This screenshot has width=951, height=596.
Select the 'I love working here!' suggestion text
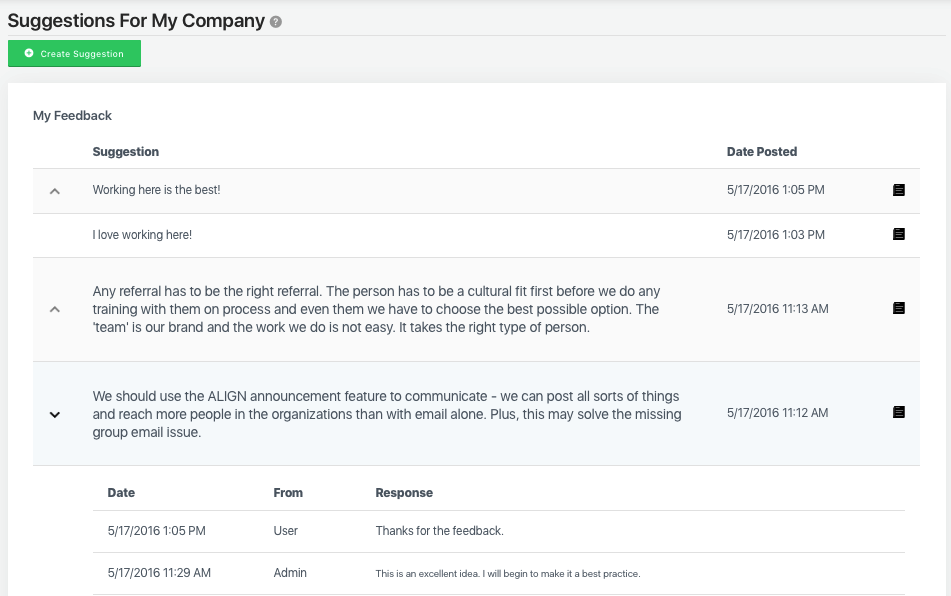point(142,235)
